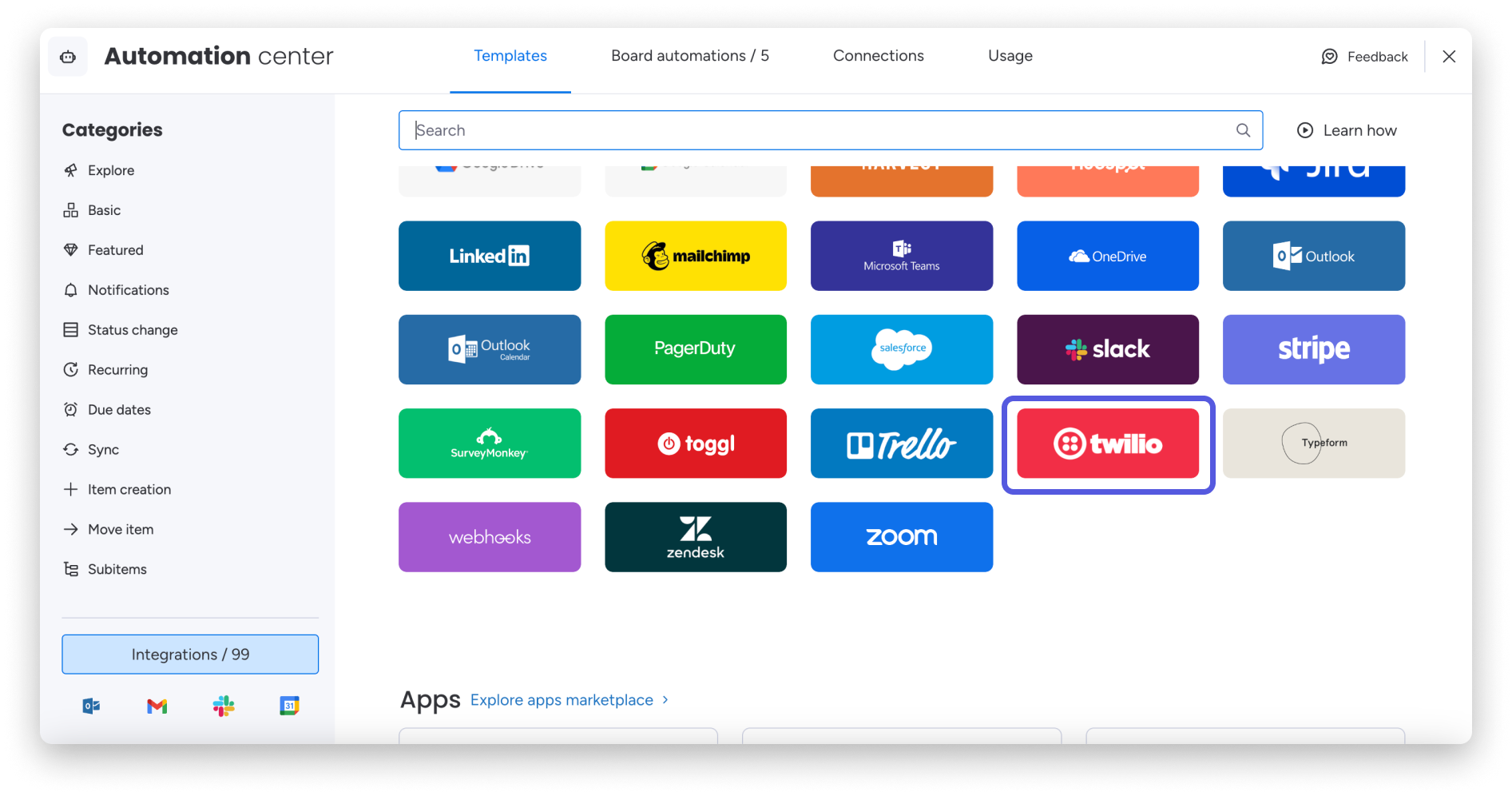Select the Mailchimp integration tile
The image size is (1512, 796).
tap(696, 256)
